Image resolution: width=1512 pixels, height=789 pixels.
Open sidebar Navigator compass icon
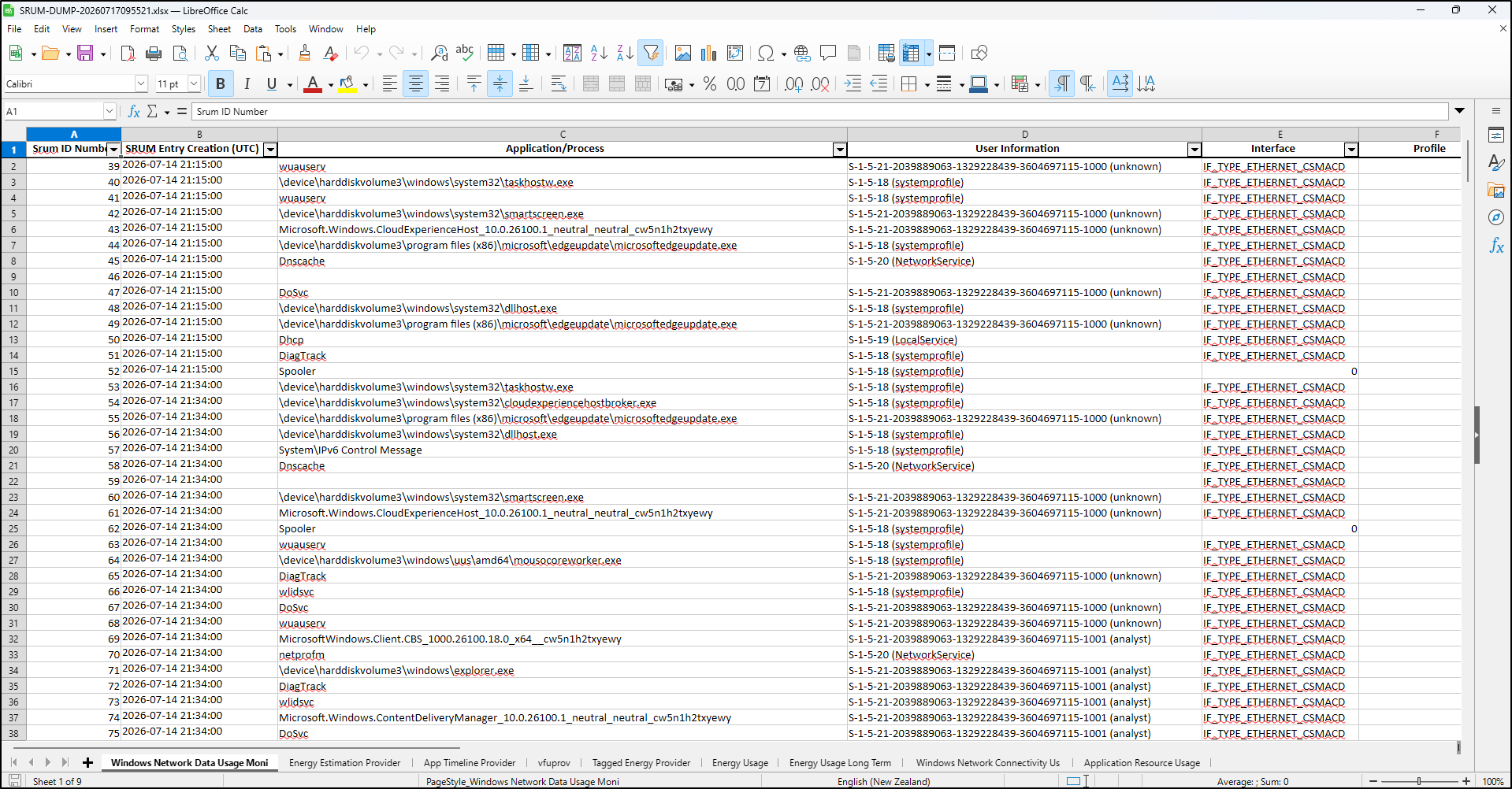coord(1496,218)
